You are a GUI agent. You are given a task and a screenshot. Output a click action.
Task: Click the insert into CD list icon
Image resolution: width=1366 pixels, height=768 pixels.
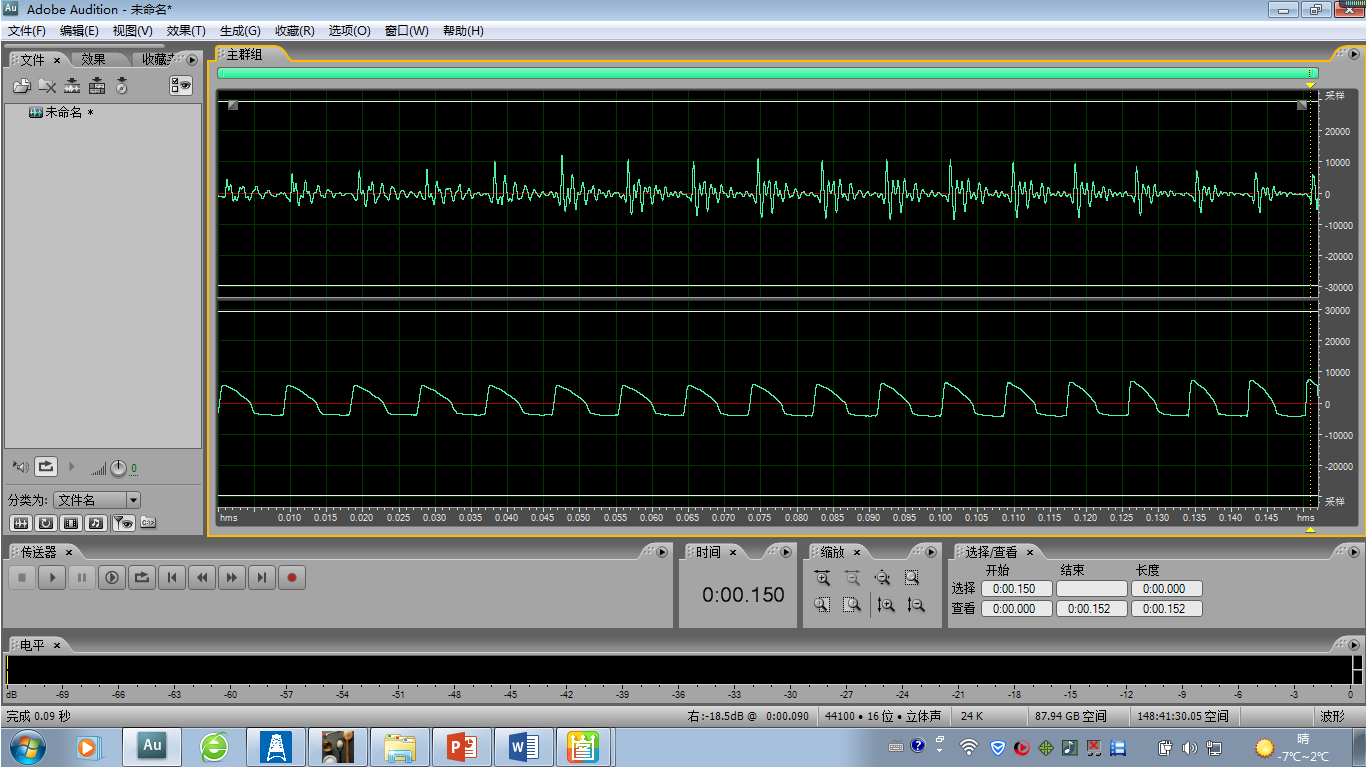[122, 86]
